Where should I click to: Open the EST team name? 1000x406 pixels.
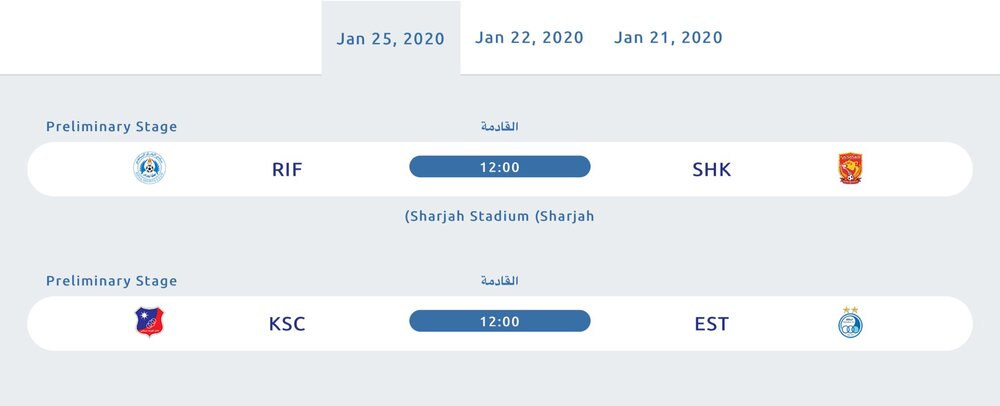712,324
